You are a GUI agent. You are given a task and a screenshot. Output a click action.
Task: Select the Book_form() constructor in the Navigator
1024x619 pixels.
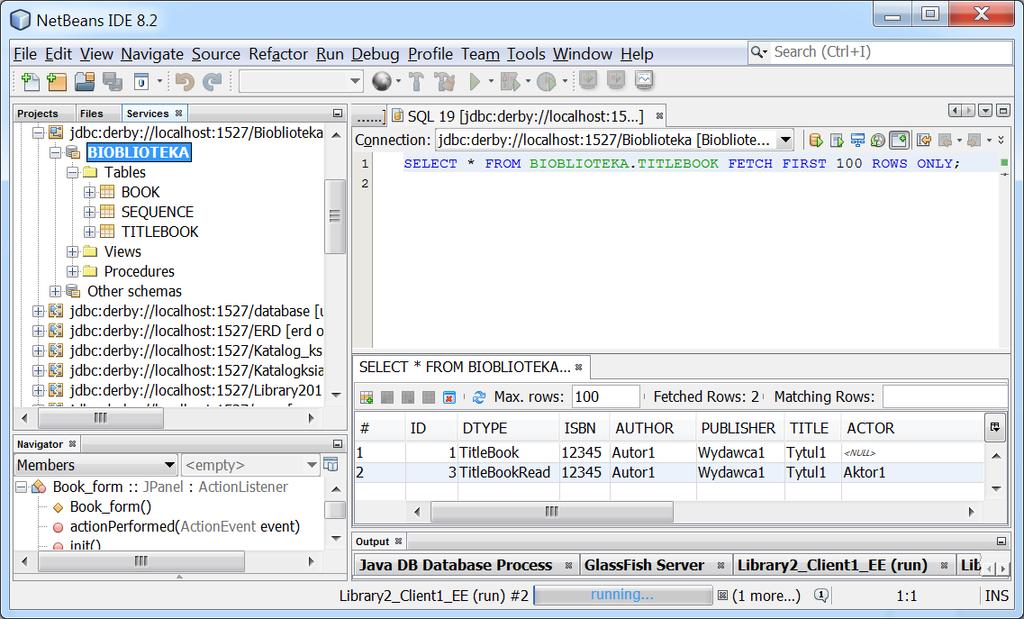click(110, 507)
